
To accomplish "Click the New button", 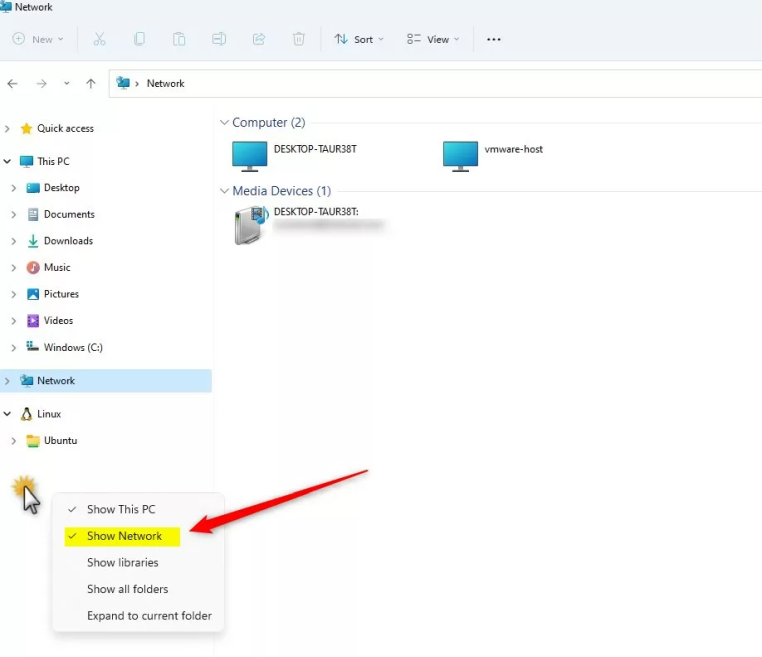I will pyautogui.click(x=38, y=39).
